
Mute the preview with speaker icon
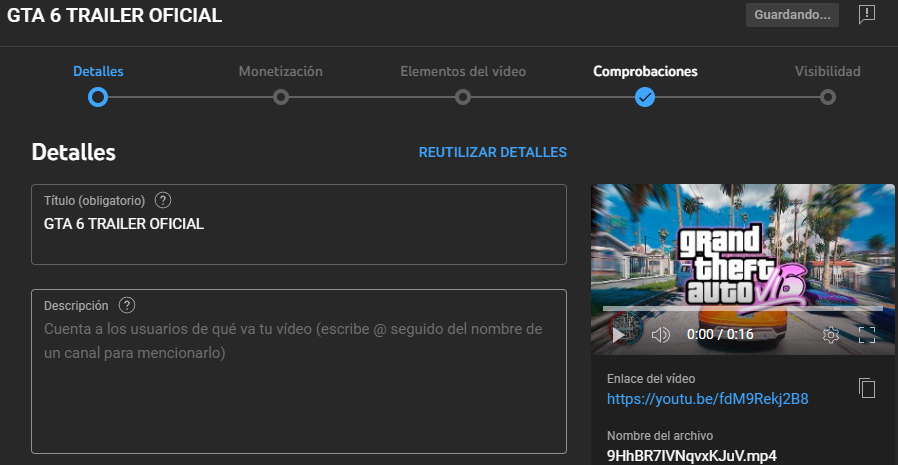pos(661,334)
